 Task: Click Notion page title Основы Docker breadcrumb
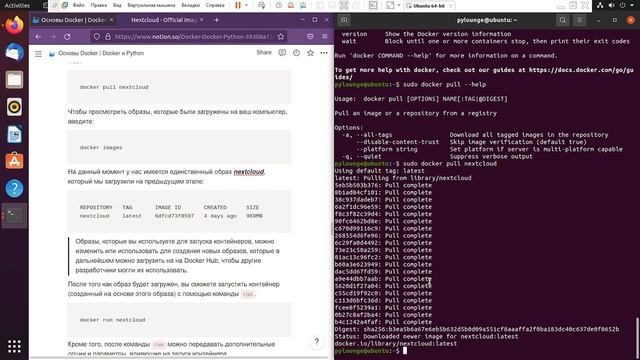pos(101,53)
